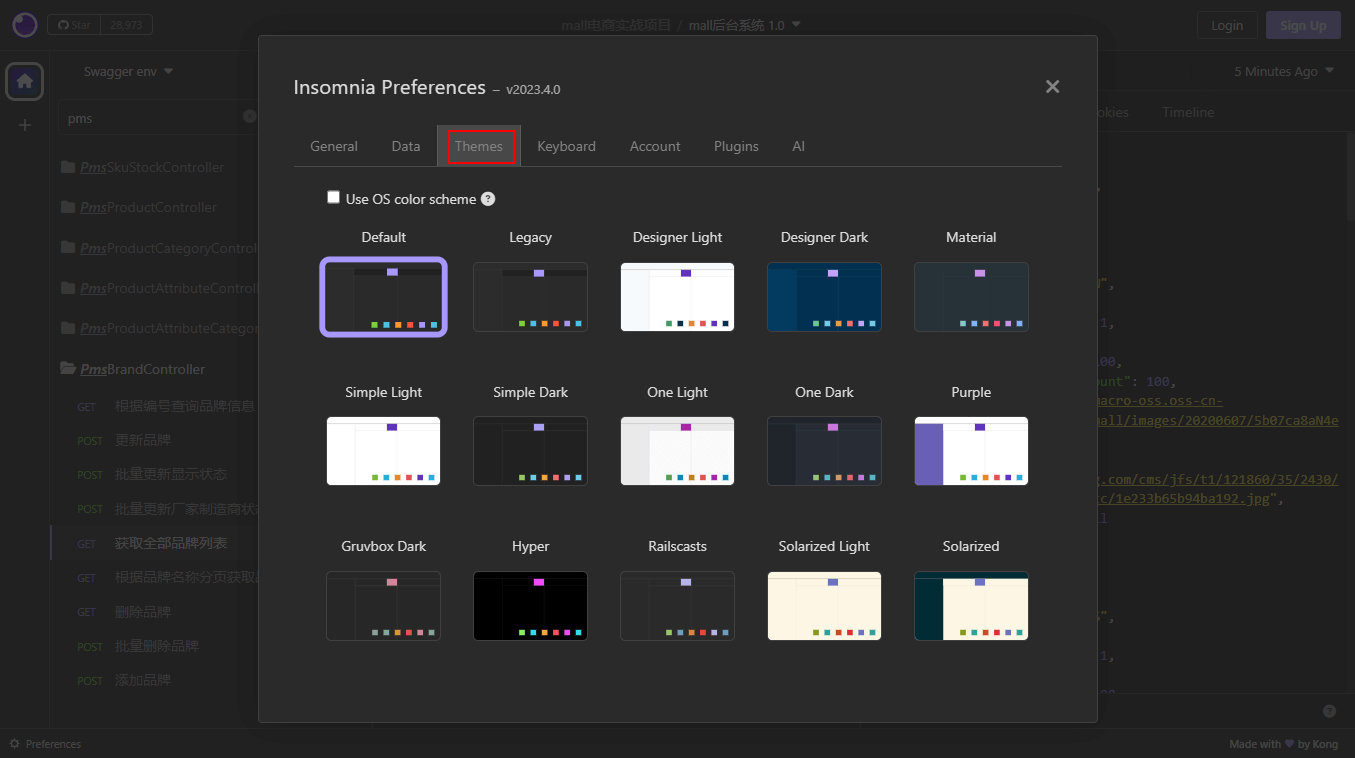
Task: Select the Hyper theme preview
Action: pos(530,606)
